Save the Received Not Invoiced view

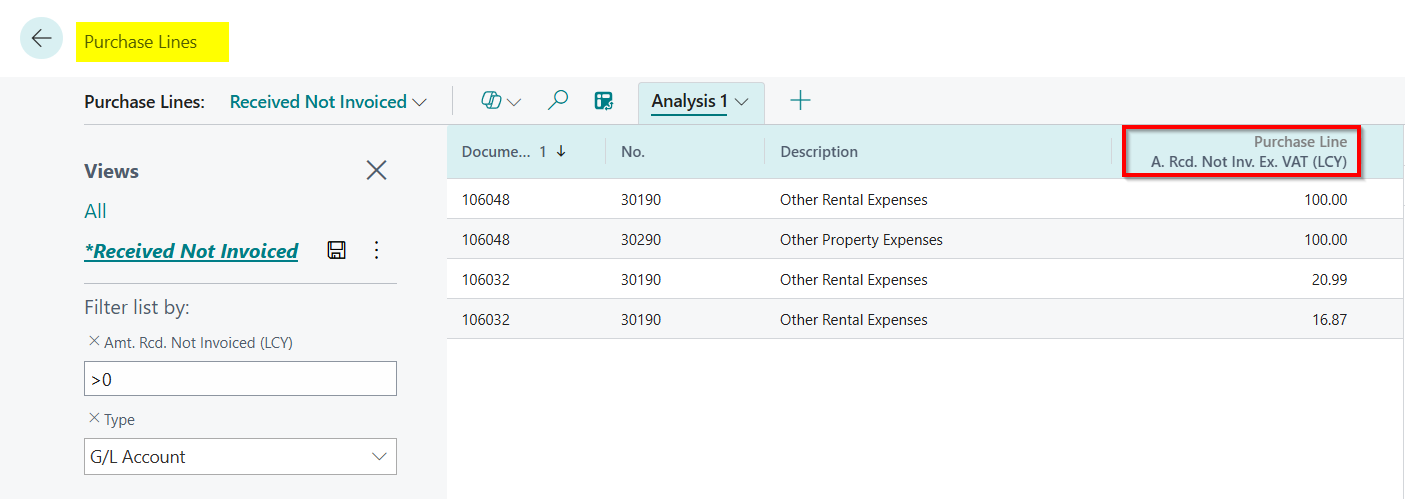[x=337, y=251]
